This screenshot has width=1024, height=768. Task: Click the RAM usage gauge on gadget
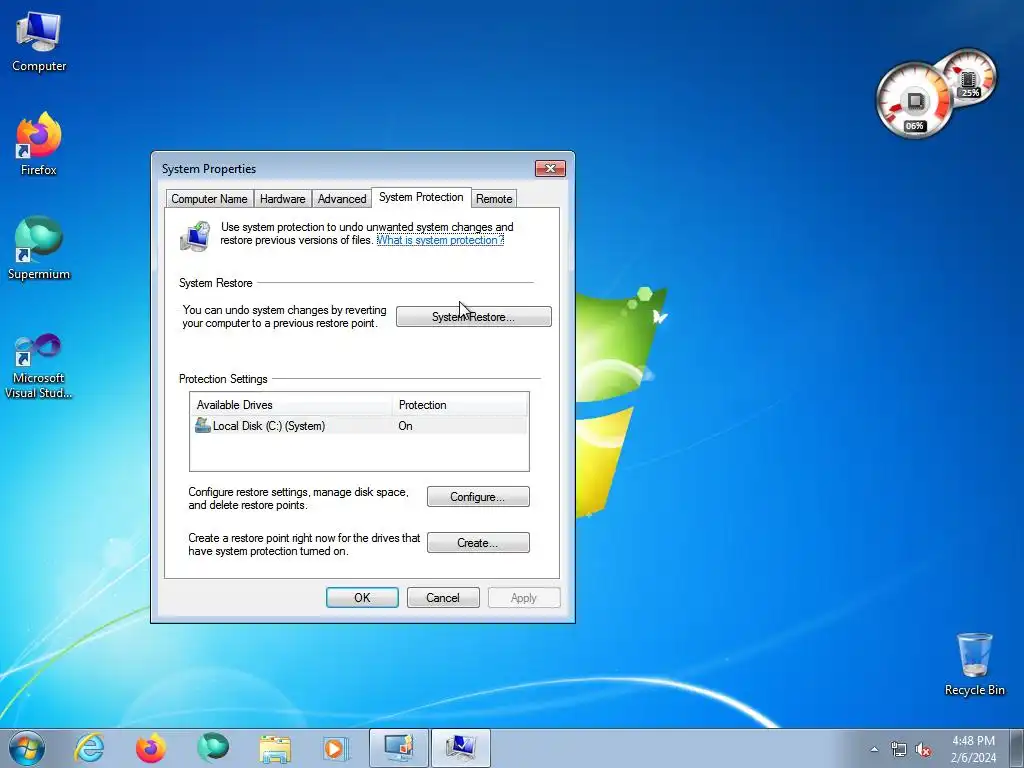[969, 77]
